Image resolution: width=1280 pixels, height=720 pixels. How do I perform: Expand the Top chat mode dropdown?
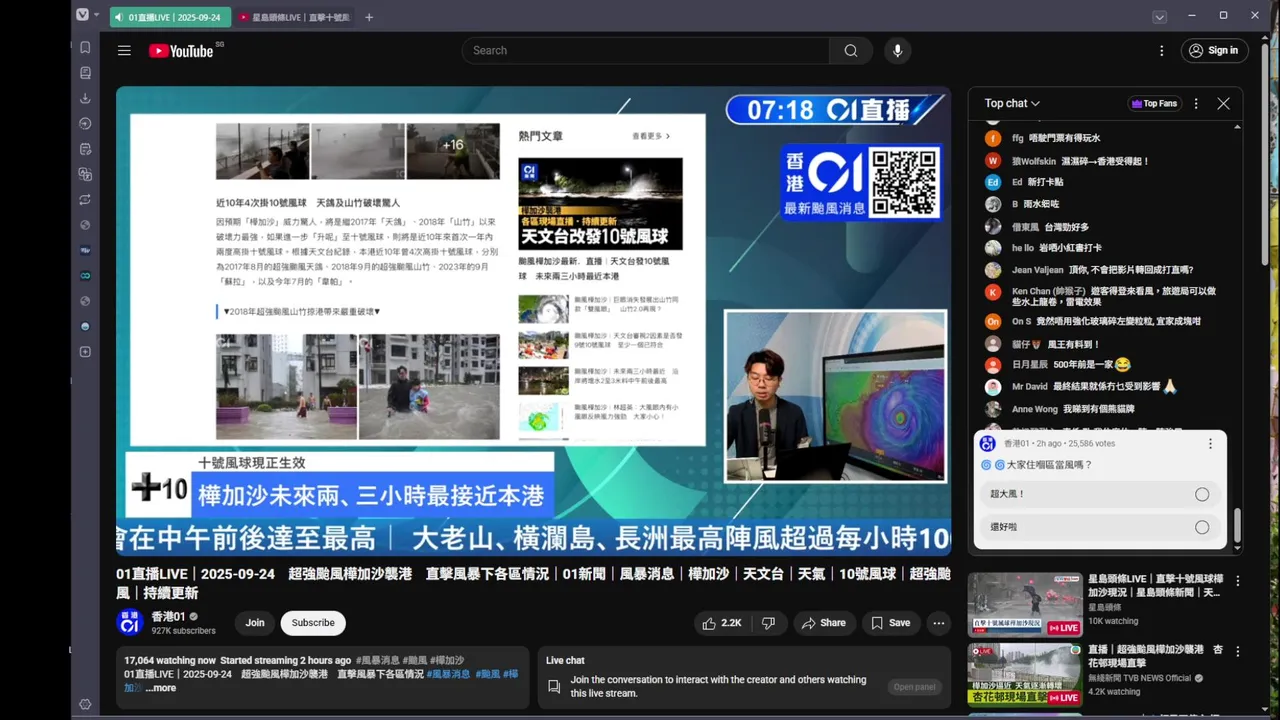[x=1012, y=103]
